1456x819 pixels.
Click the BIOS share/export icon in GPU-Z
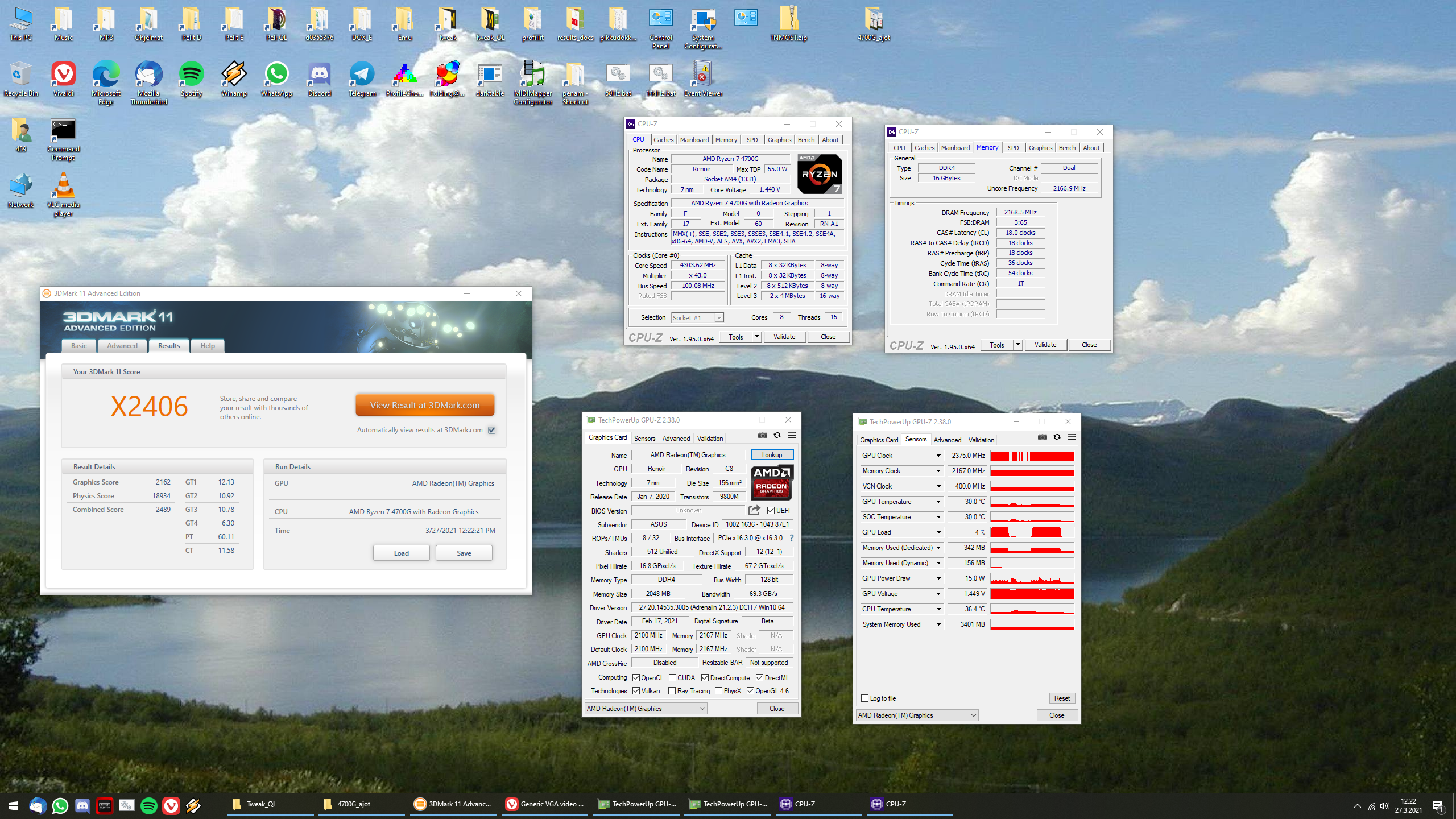[x=754, y=510]
